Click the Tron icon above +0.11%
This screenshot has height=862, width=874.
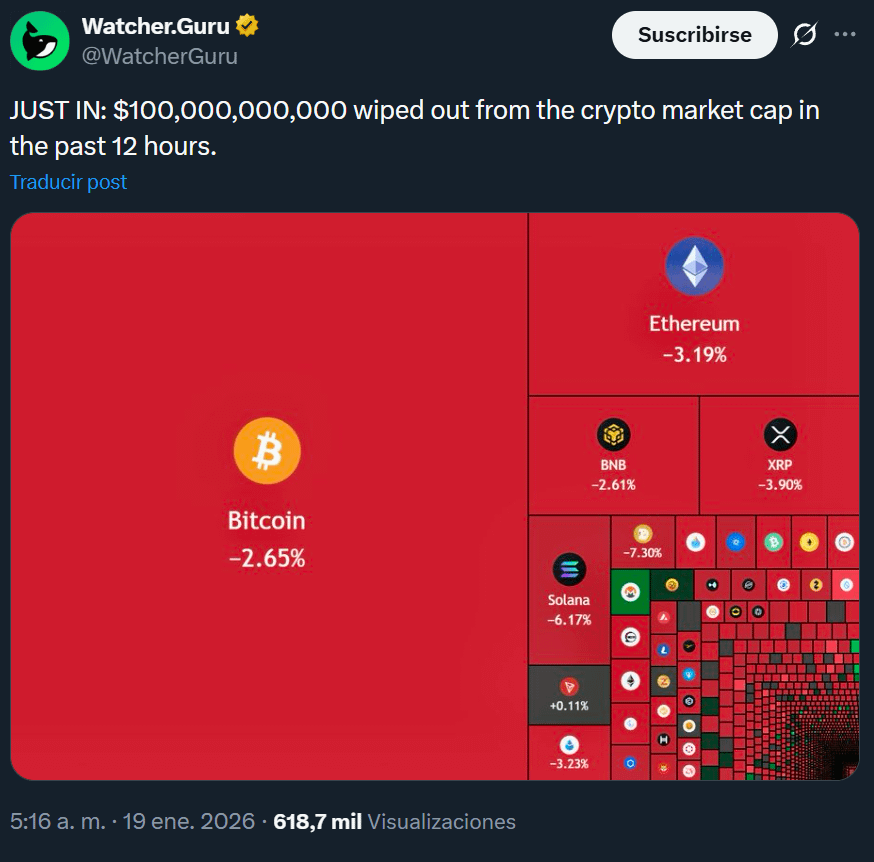pos(569,686)
